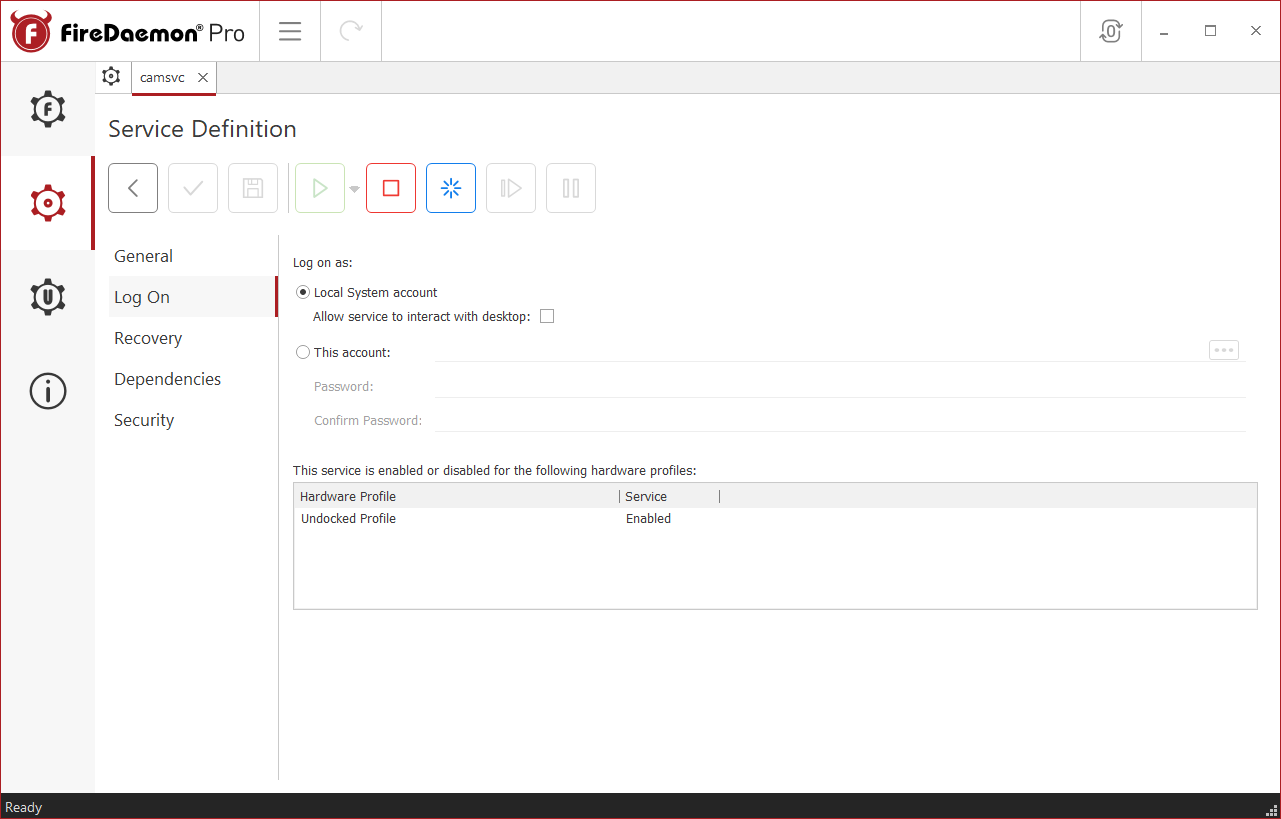Click the Ready status bar text

coord(24,807)
